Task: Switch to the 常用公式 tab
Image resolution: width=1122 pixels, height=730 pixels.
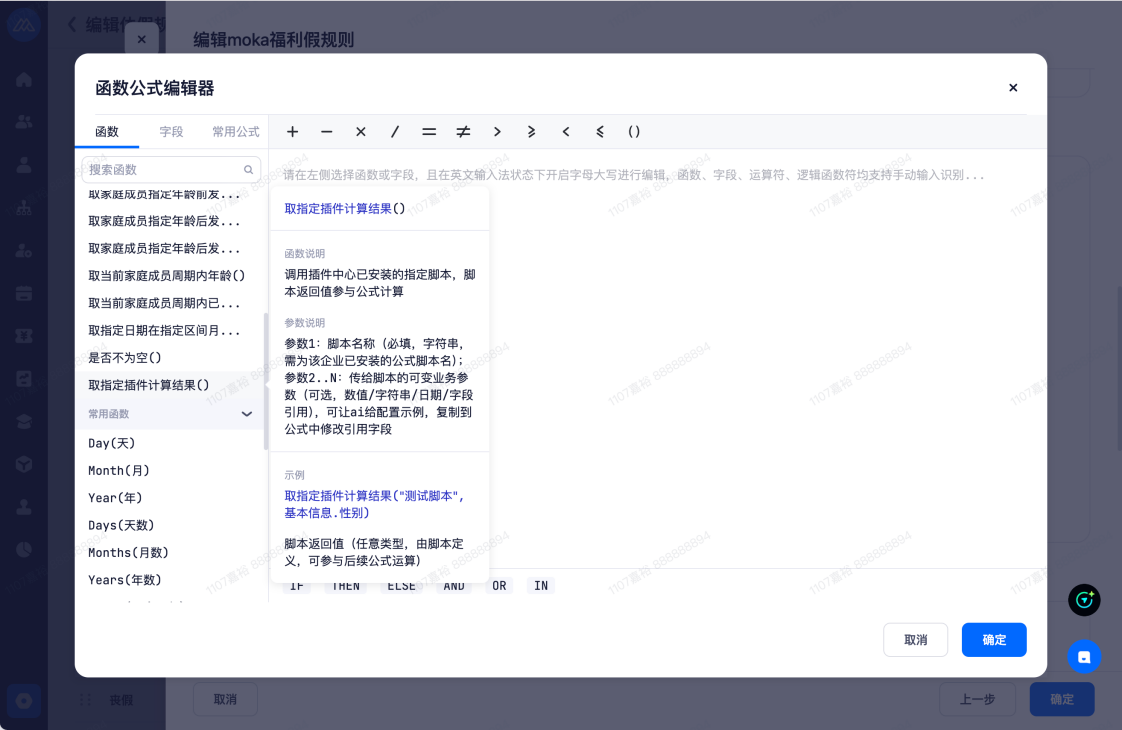Action: [235, 132]
